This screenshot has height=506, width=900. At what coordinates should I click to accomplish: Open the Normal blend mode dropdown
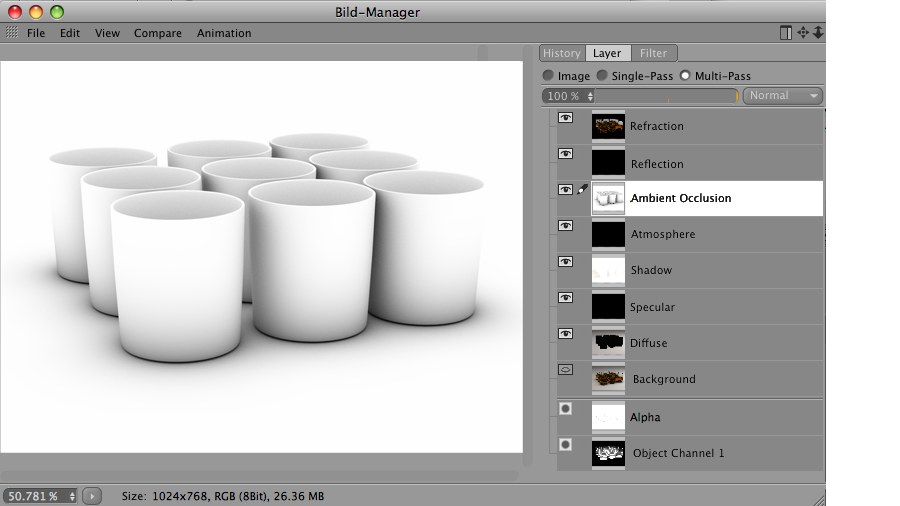pyautogui.click(x=783, y=96)
